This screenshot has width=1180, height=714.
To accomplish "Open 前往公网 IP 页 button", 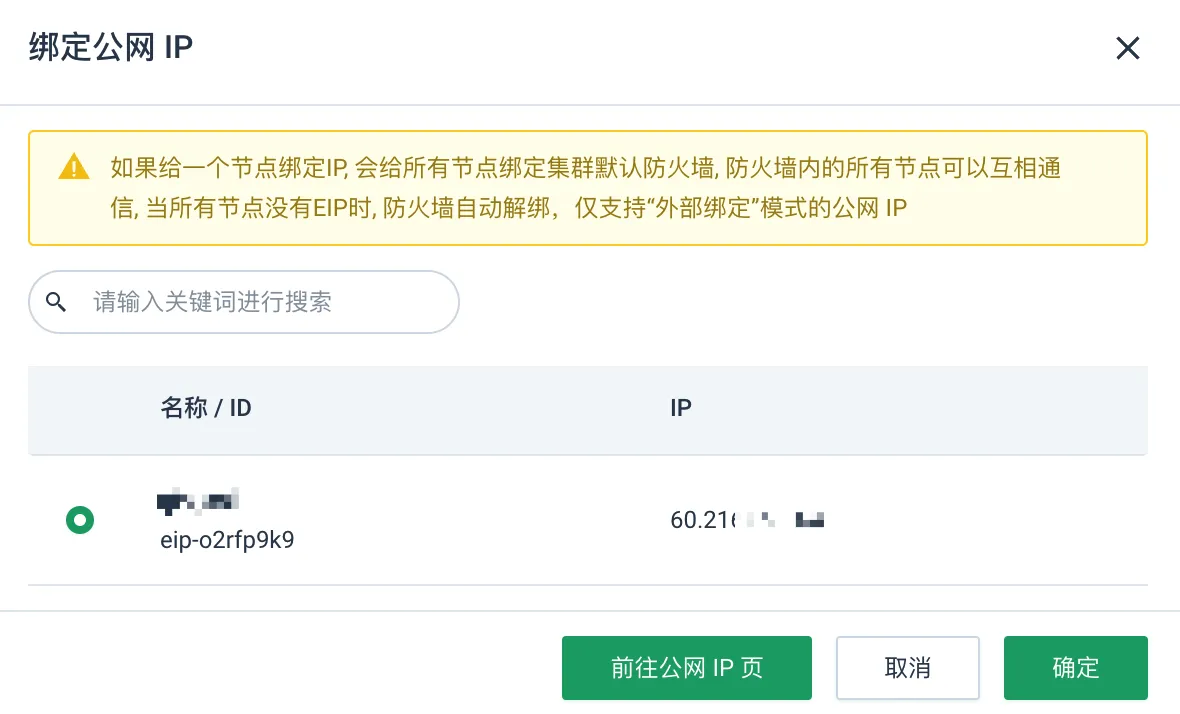I will coord(686,667).
